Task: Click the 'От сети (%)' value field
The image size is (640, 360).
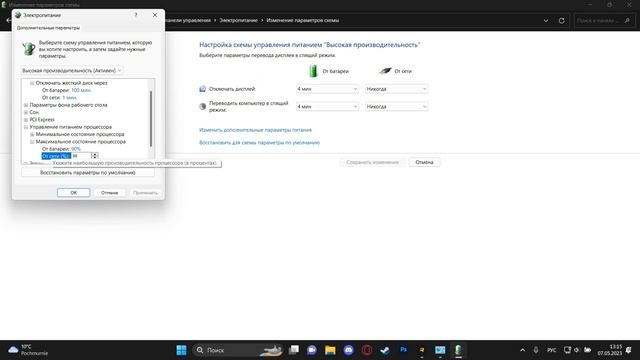Action: [81, 156]
